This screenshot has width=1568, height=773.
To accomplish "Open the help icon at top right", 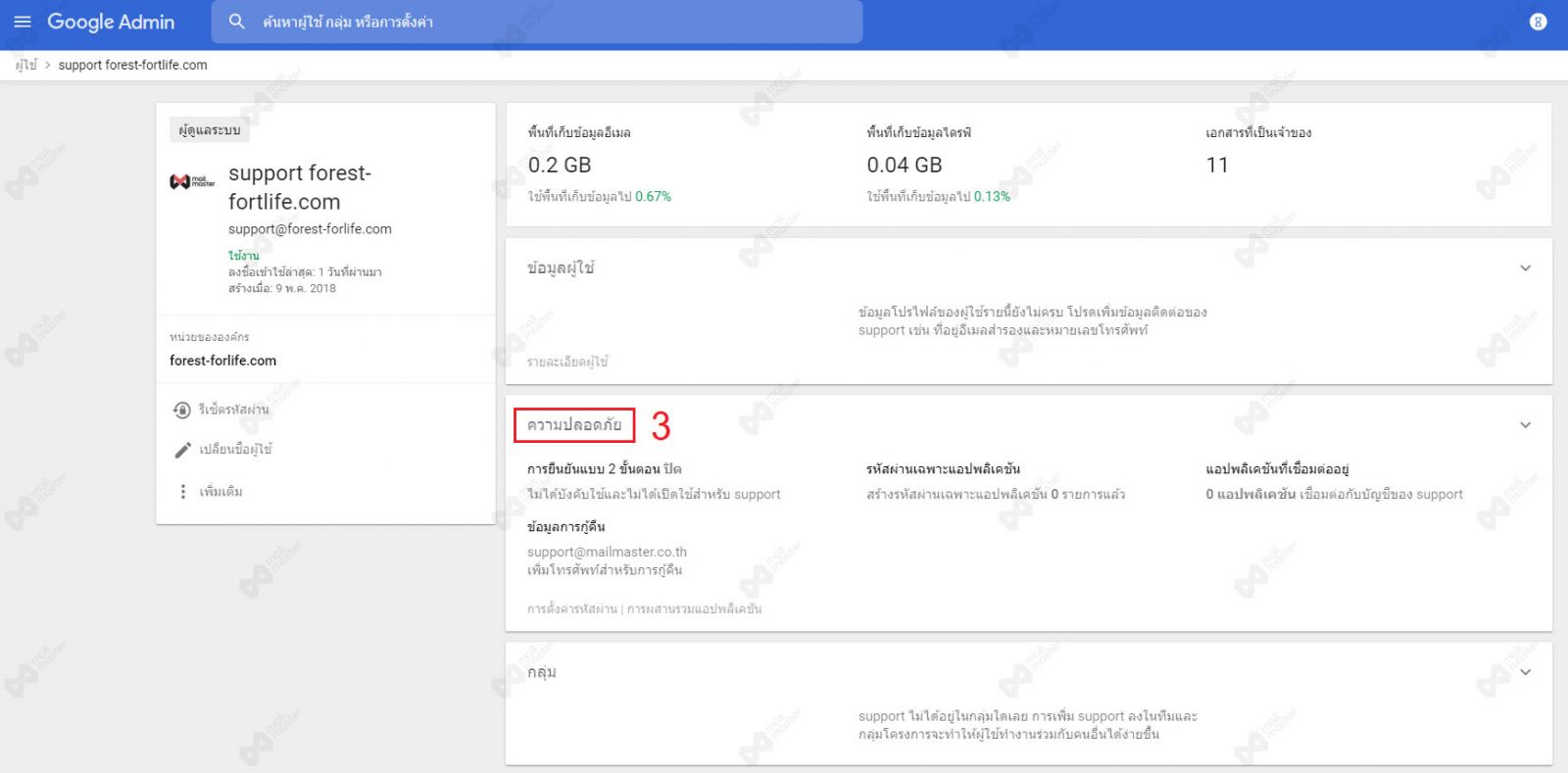I will coord(1538,22).
